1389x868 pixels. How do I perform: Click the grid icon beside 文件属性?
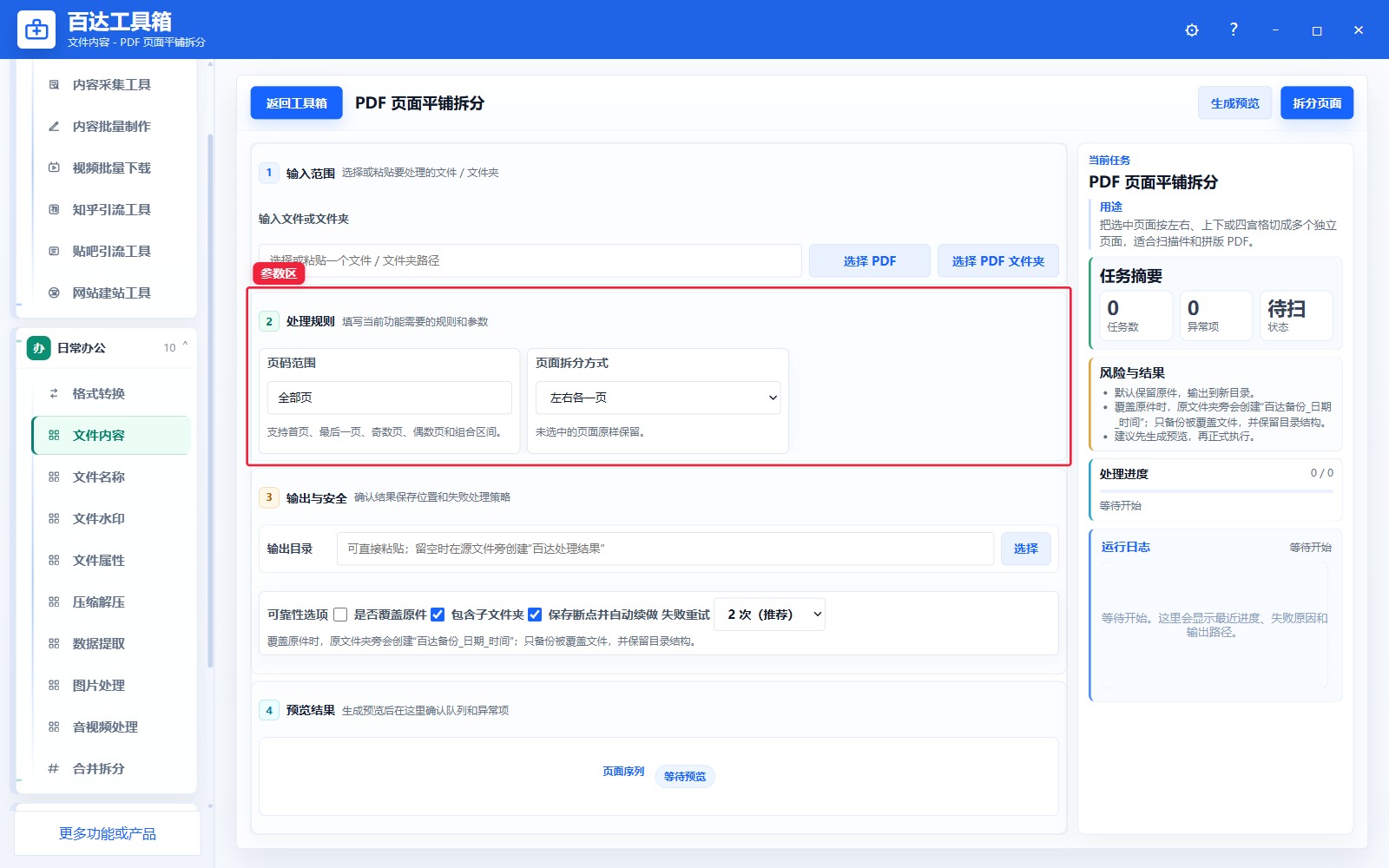[54, 561]
